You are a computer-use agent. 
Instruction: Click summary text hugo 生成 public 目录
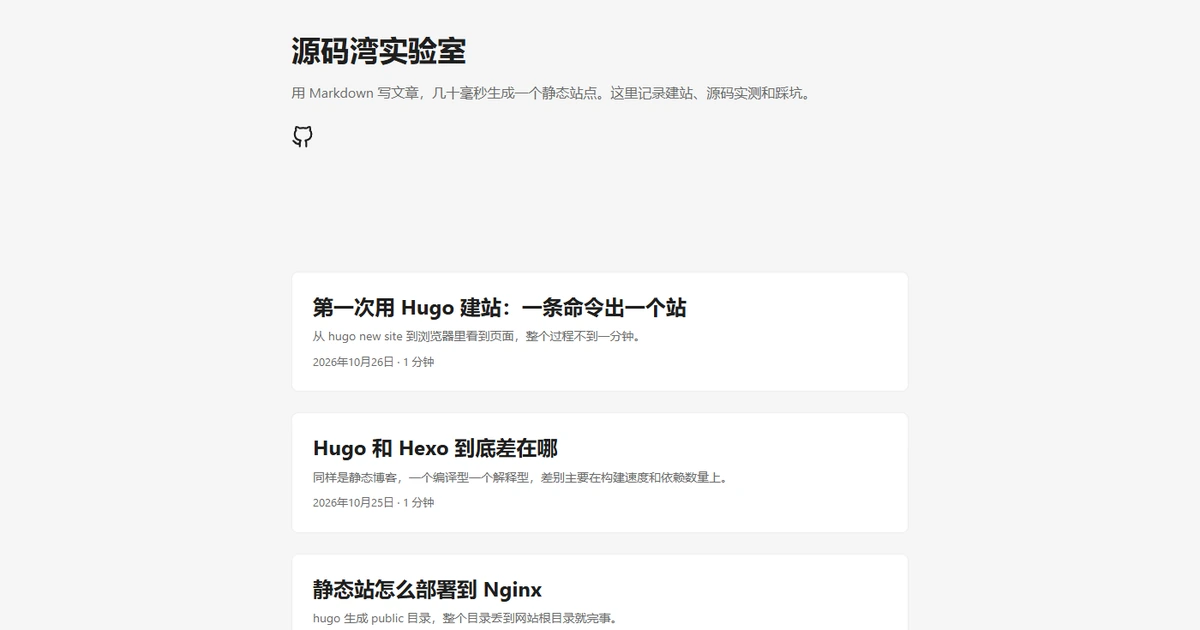(x=465, y=618)
